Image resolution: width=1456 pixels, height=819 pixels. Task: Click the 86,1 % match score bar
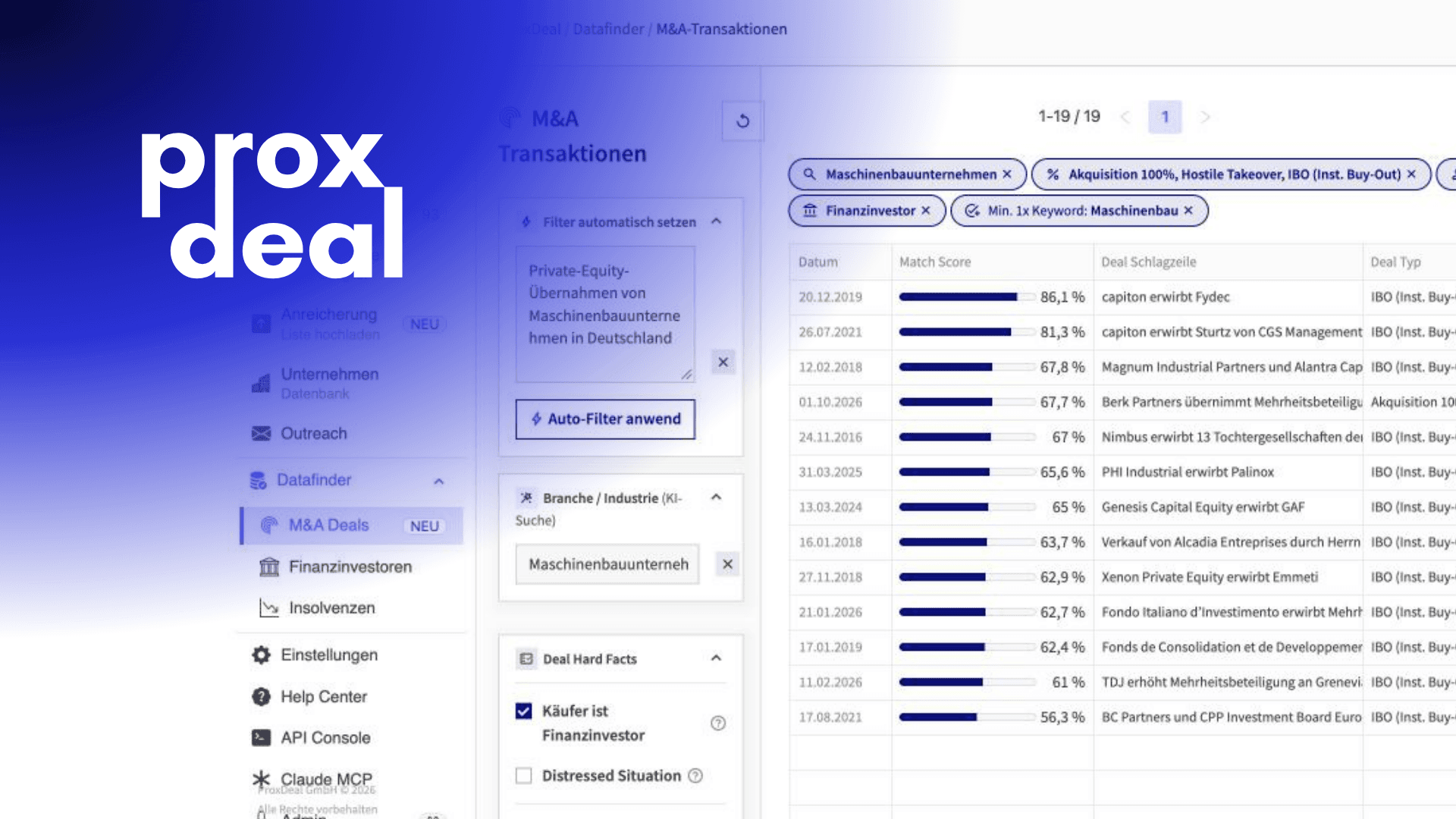968,297
